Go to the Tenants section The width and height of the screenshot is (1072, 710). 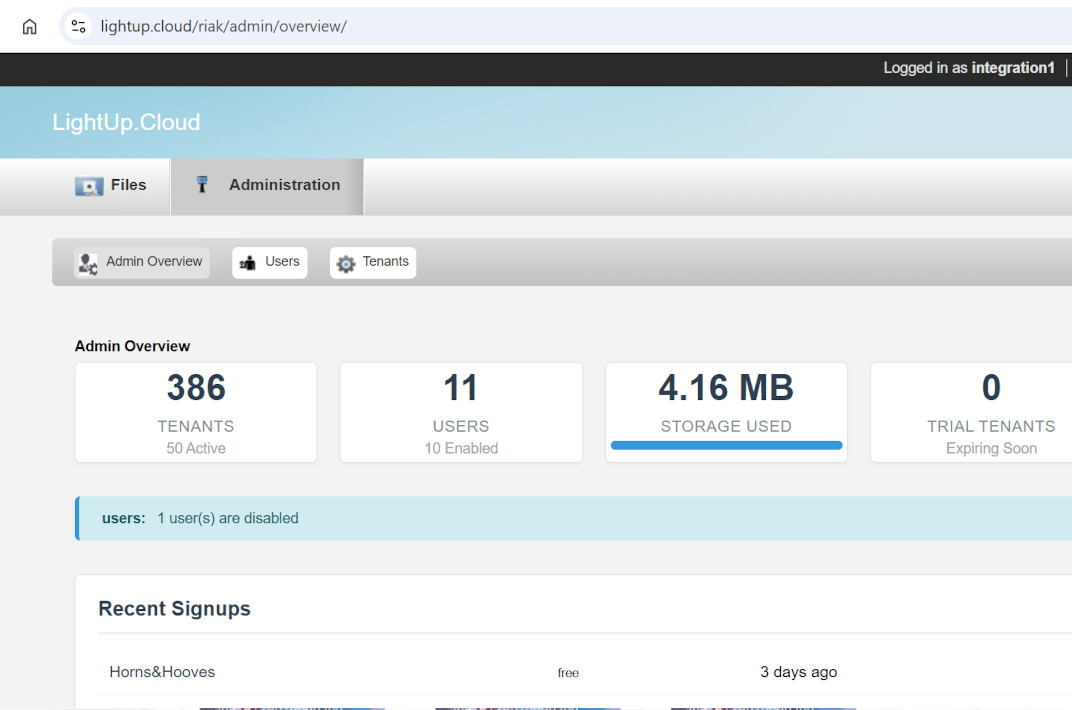pos(373,262)
